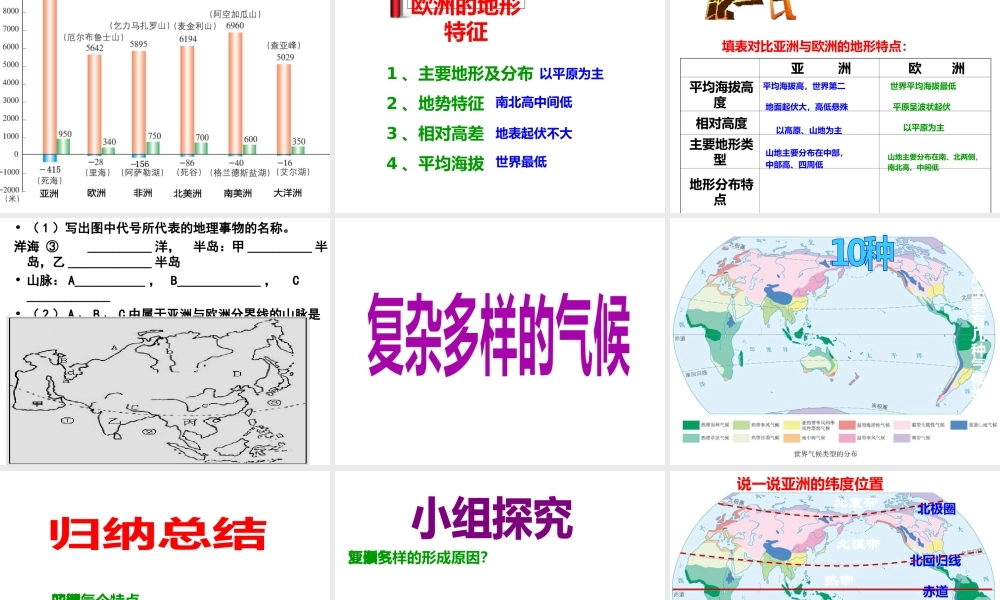Click the 相对高度 row label
The width and height of the screenshot is (1000, 600).
(721, 123)
